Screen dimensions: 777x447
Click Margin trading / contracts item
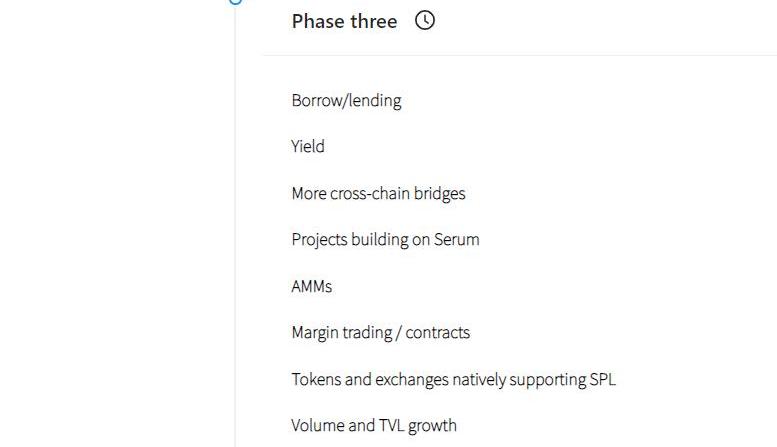pos(381,333)
